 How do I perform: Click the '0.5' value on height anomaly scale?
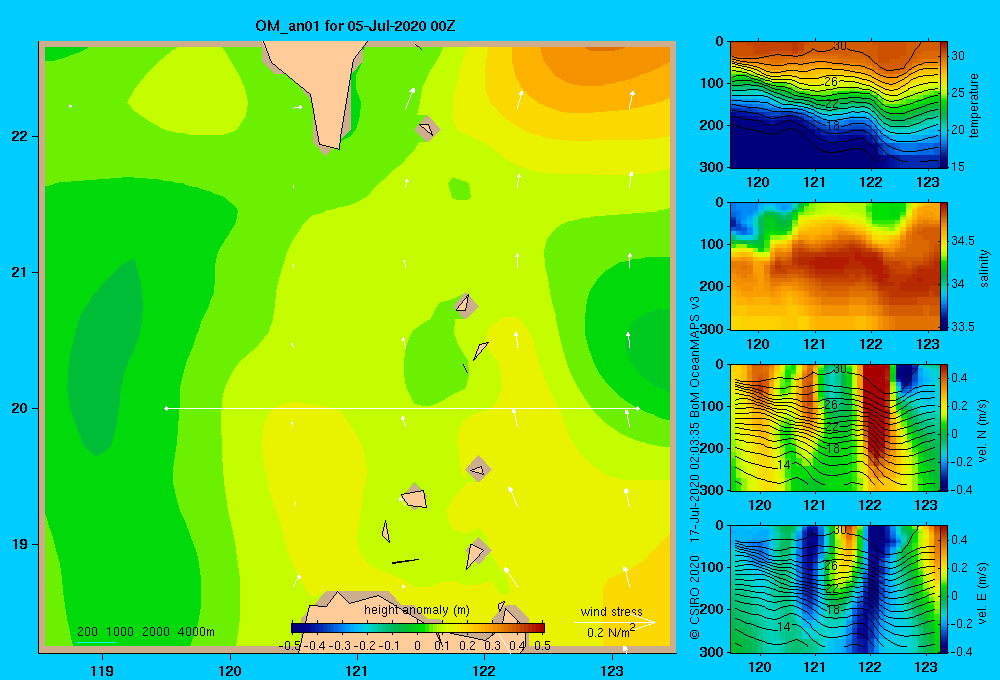click(x=542, y=646)
